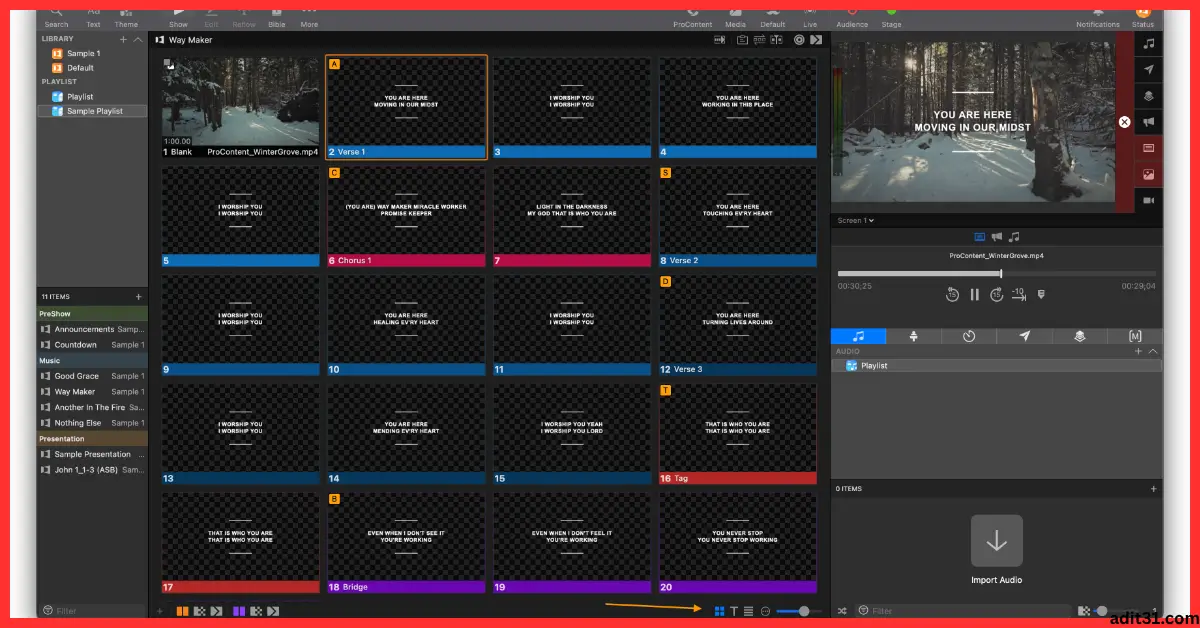Select slide 6 Chorus 1

(x=406, y=217)
